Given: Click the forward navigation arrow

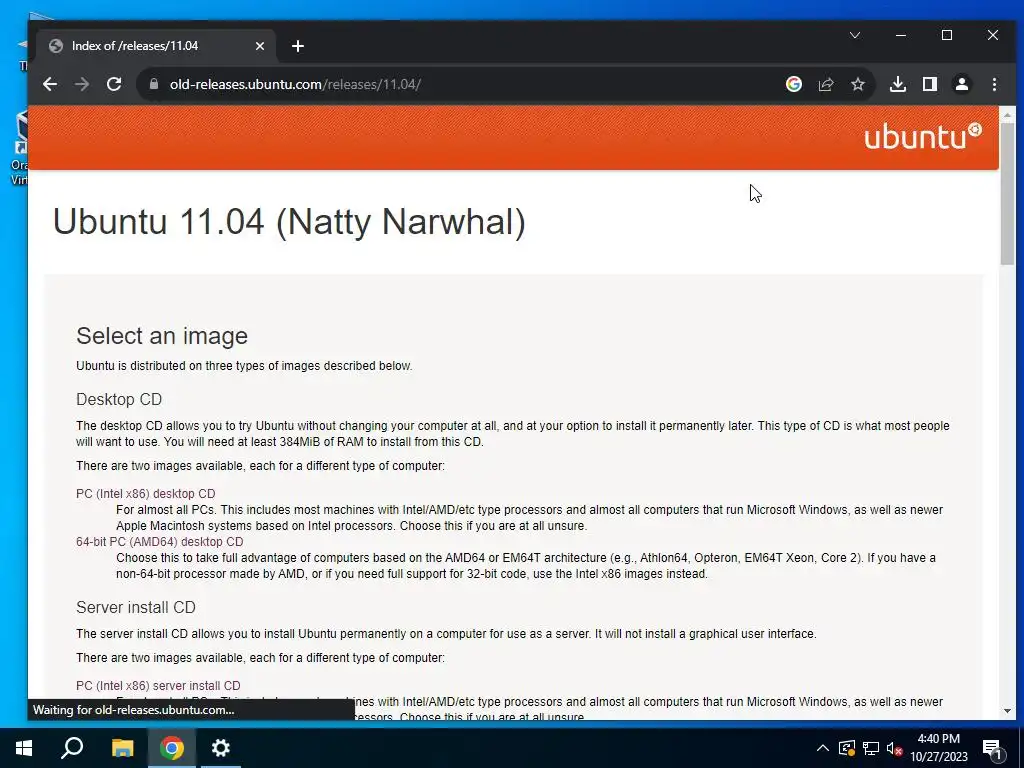Looking at the screenshot, I should [82, 84].
